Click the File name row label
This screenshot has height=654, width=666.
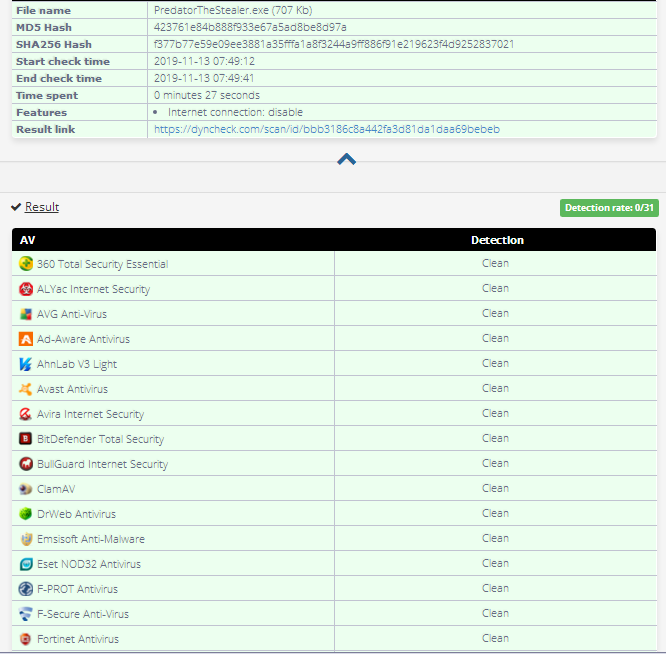point(43,11)
